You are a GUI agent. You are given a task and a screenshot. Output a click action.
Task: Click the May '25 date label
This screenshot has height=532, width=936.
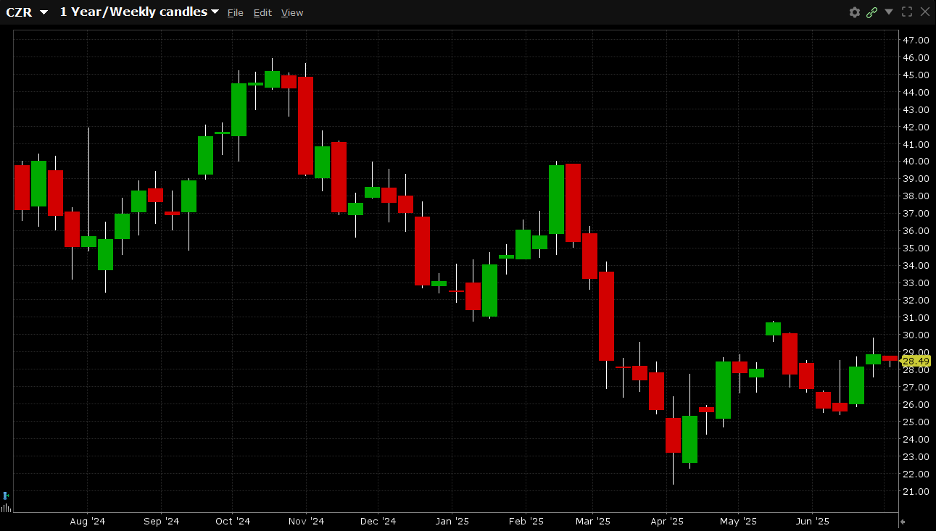pyautogui.click(x=738, y=521)
